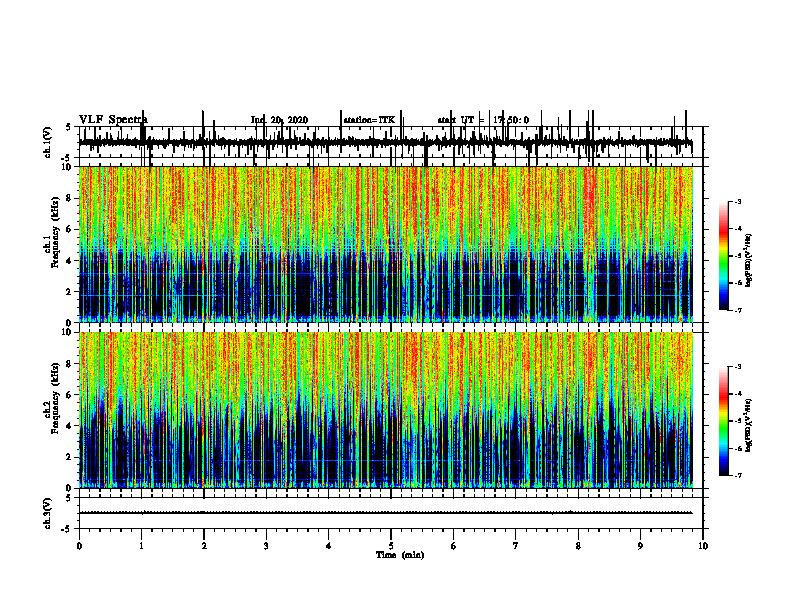Click the '4' kHz tick of ch.1 spectrogram

click(70, 261)
